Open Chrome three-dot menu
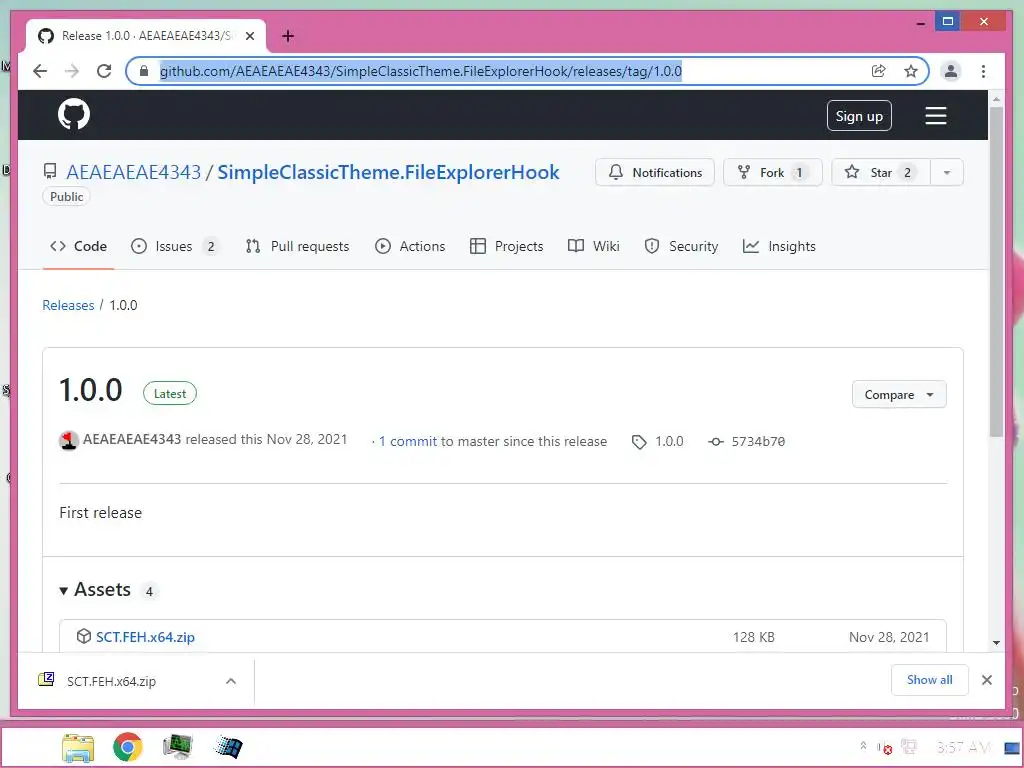Viewport: 1024px width, 768px height. pyautogui.click(x=984, y=71)
